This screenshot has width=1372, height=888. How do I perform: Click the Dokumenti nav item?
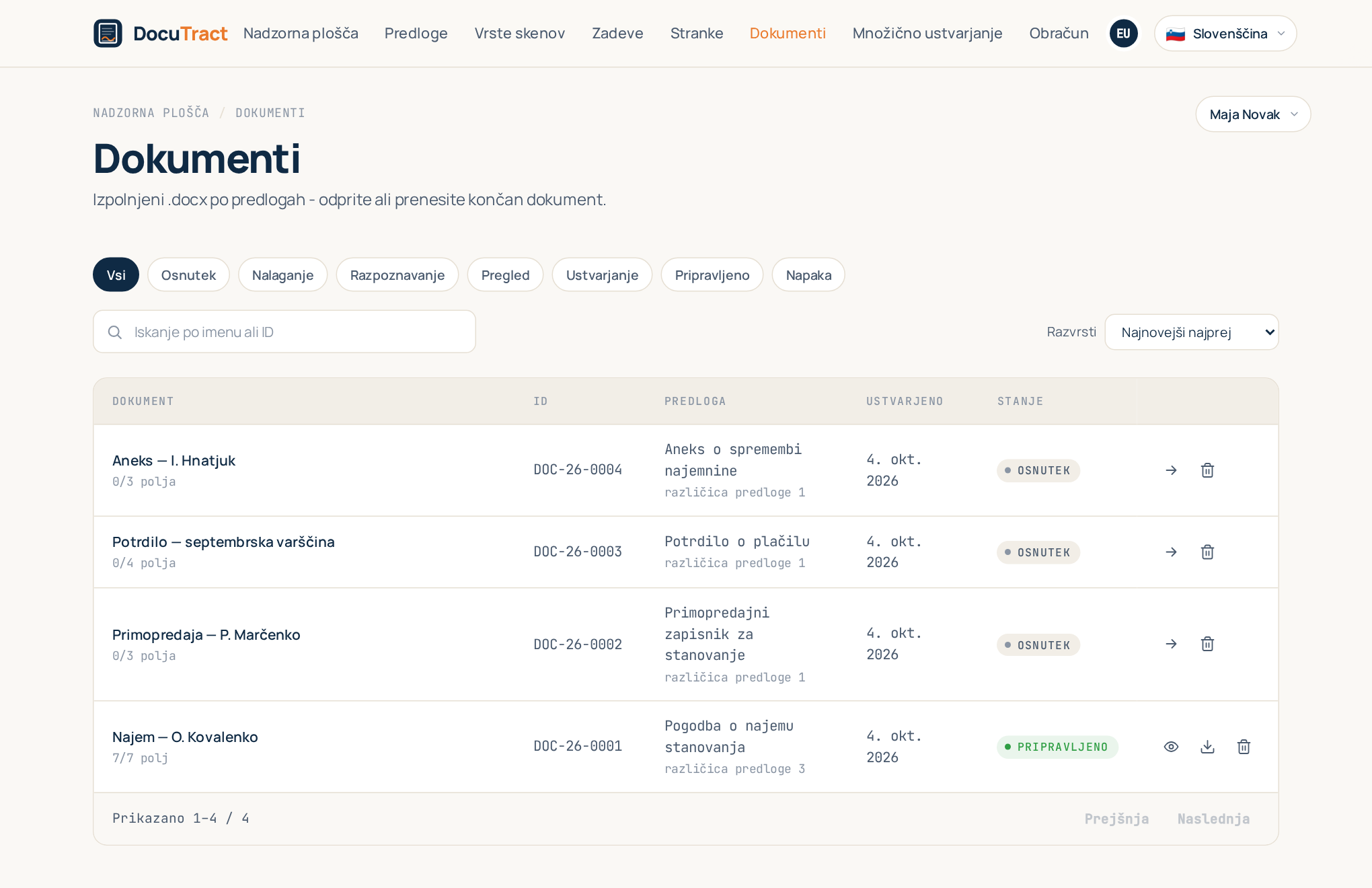788,33
